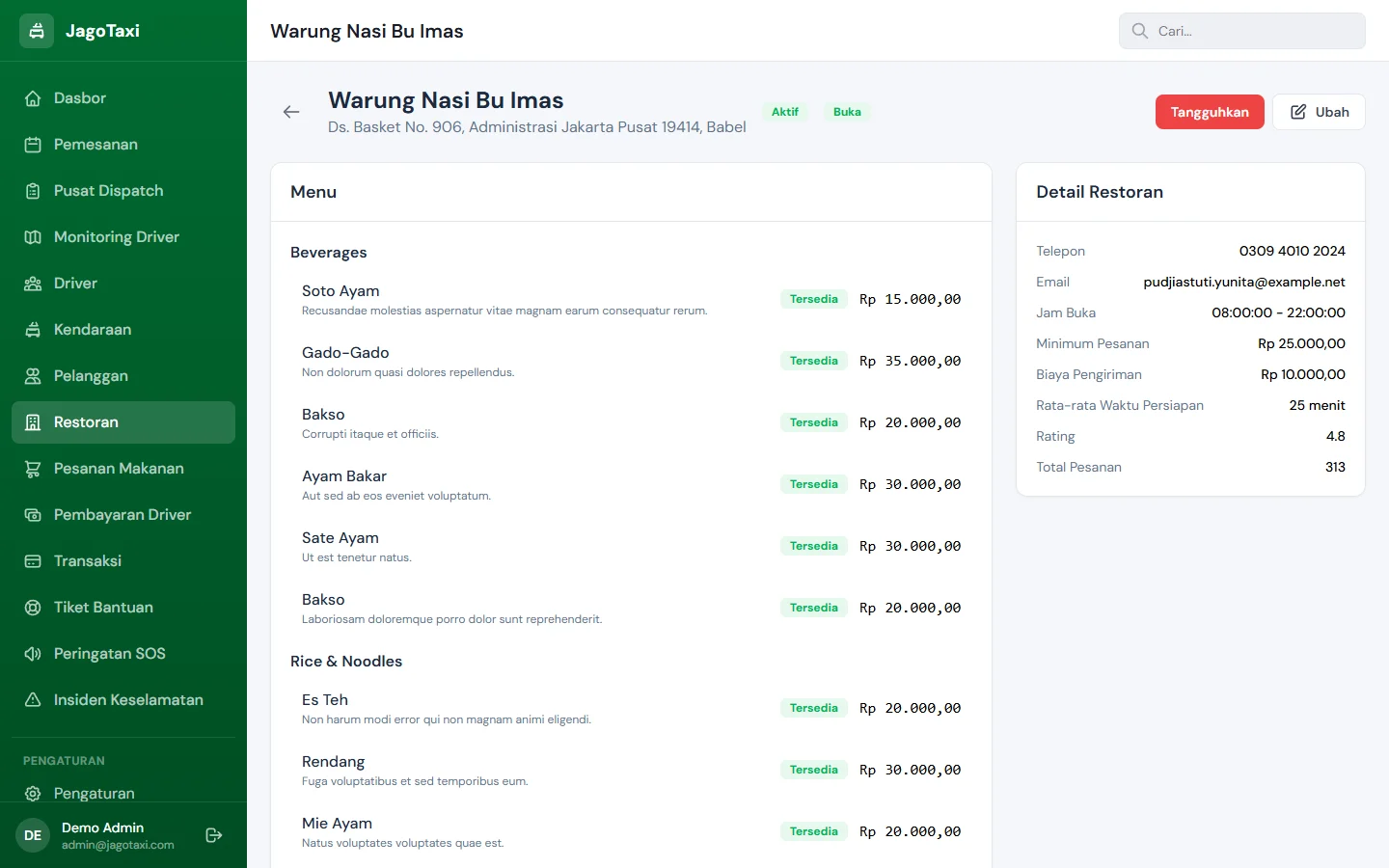
Task: Go back using the left arrow
Action: point(291,112)
